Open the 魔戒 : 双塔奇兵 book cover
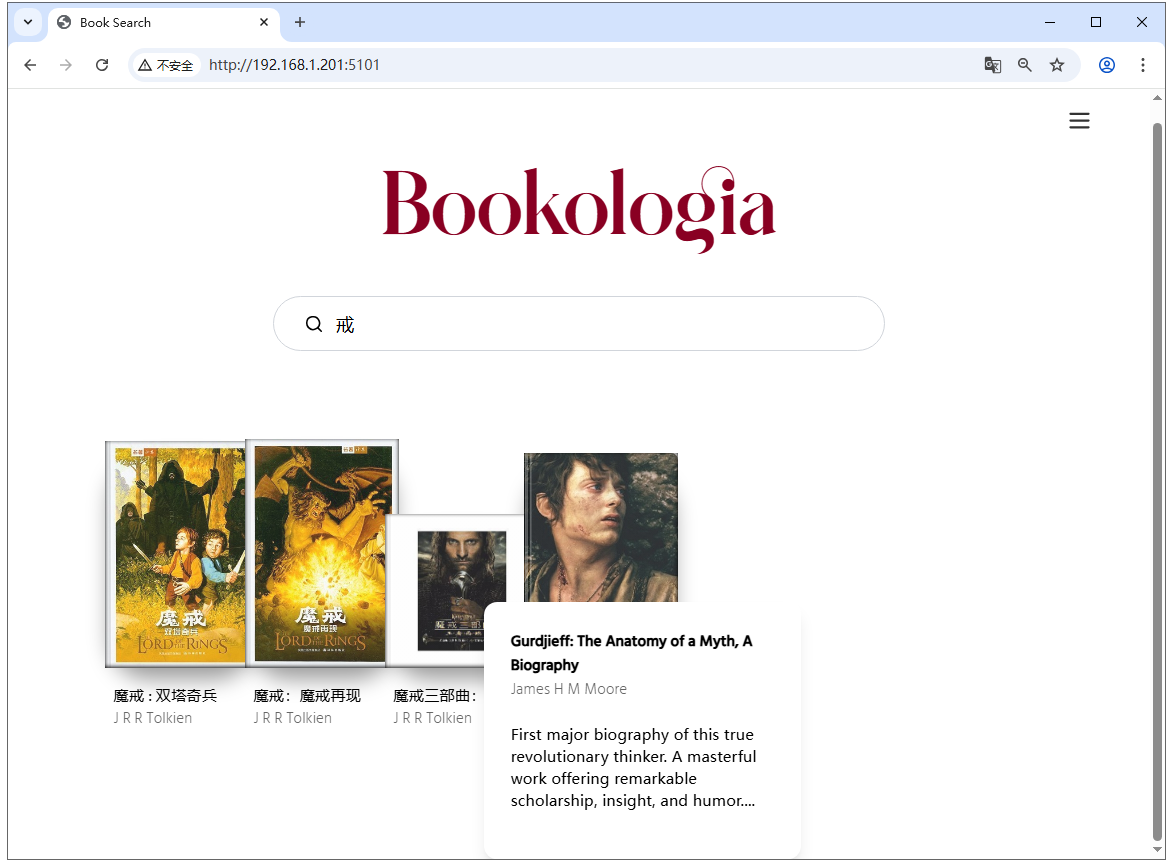Screen dimensions: 1173x867 click(176, 554)
